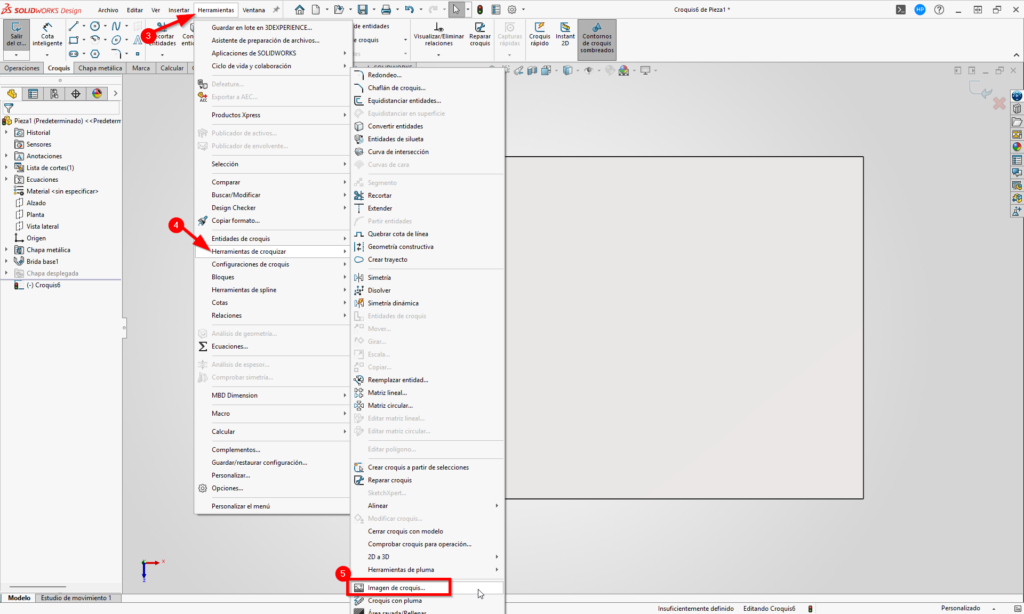Toggle Instant 2D
This screenshot has width=1024, height=614.
click(x=565, y=34)
